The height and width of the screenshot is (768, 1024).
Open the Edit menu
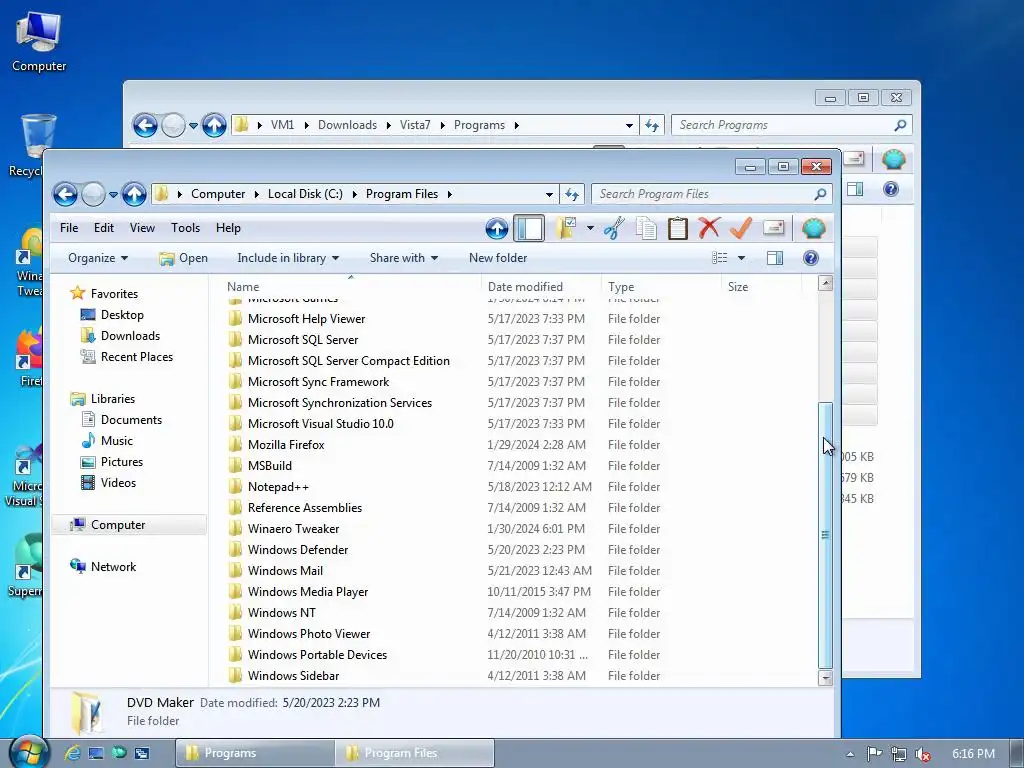click(104, 228)
